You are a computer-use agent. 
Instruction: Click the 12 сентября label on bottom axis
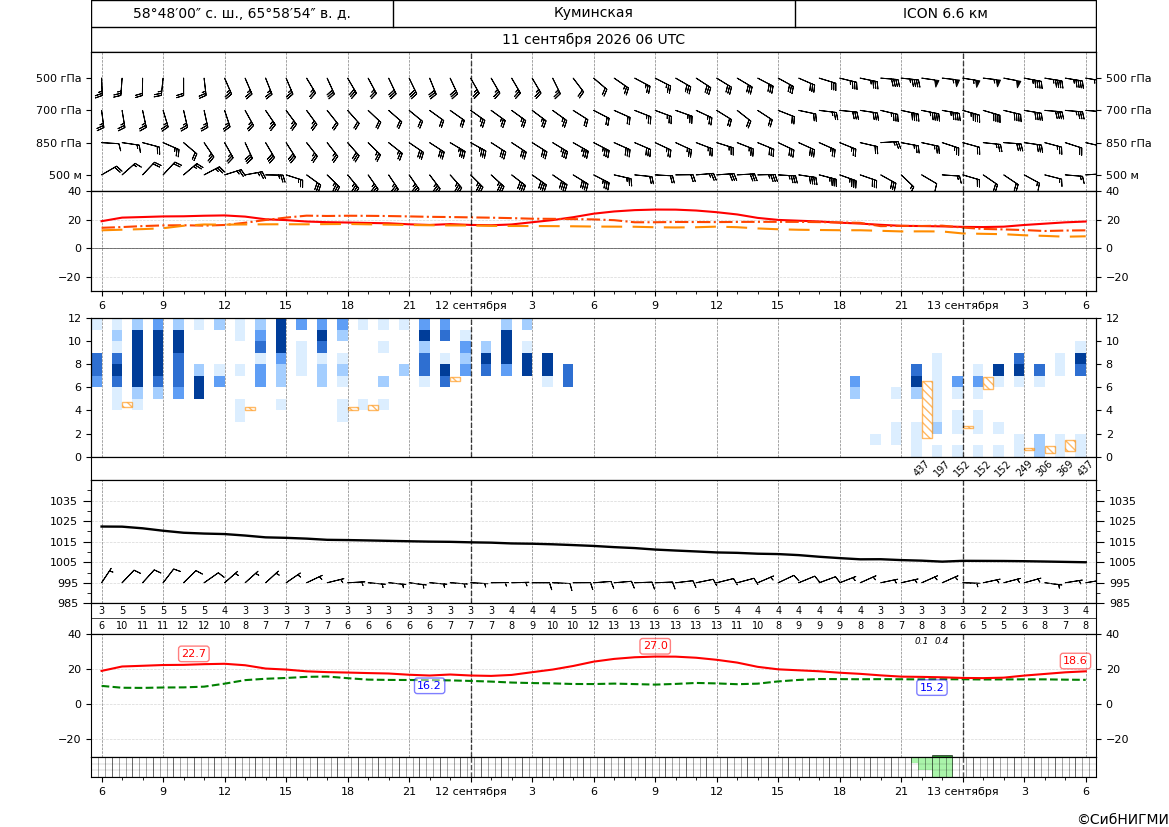[470, 791]
